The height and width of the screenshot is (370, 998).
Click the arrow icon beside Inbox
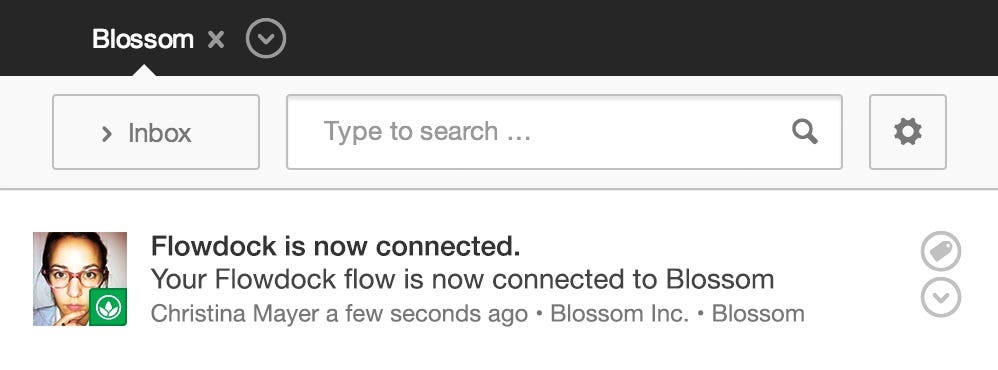pos(106,134)
